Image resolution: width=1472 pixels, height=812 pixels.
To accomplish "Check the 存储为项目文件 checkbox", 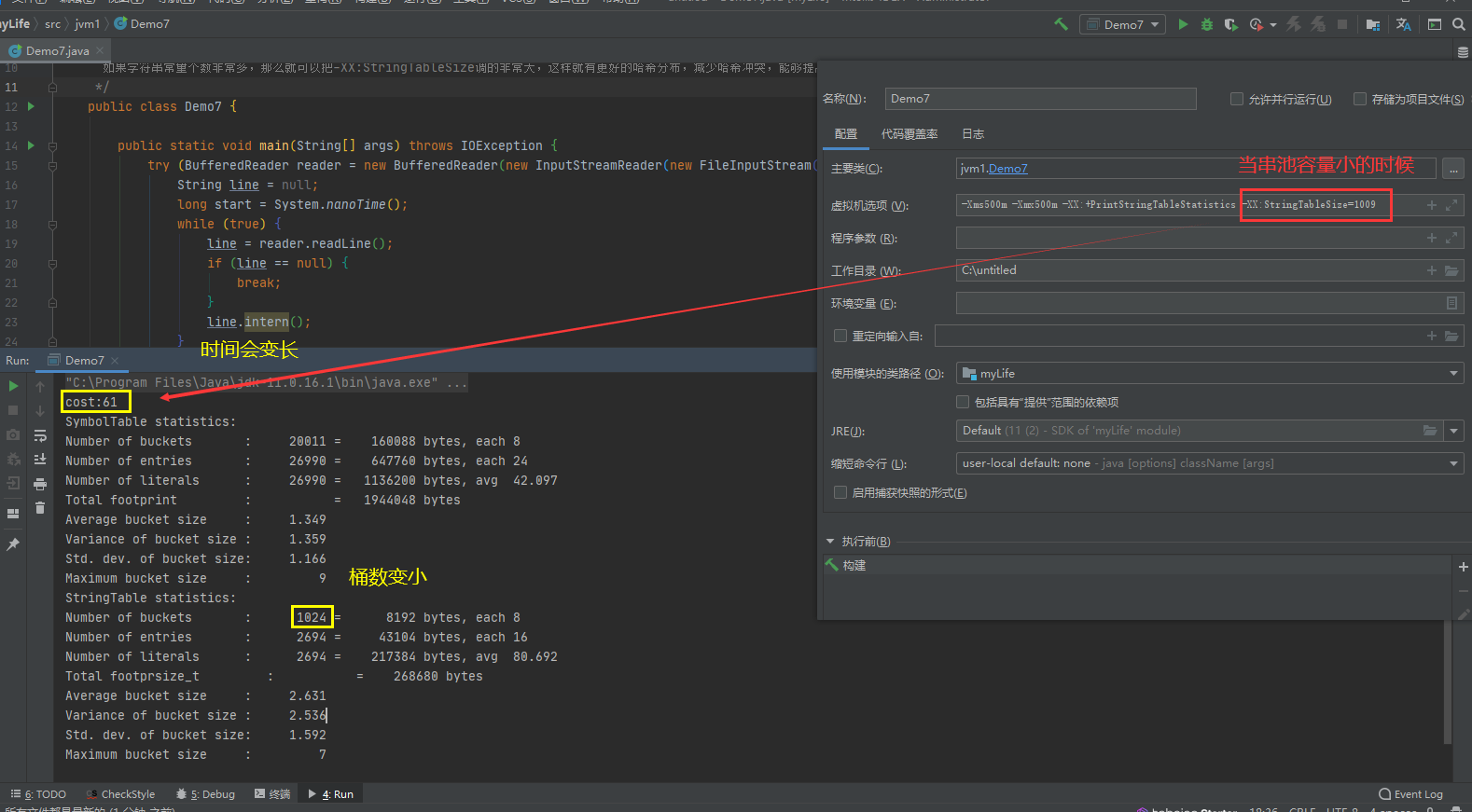I will point(1360,99).
